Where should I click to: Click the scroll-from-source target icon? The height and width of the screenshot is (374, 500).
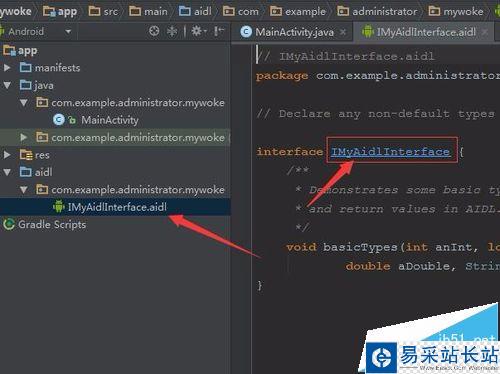pos(154,31)
